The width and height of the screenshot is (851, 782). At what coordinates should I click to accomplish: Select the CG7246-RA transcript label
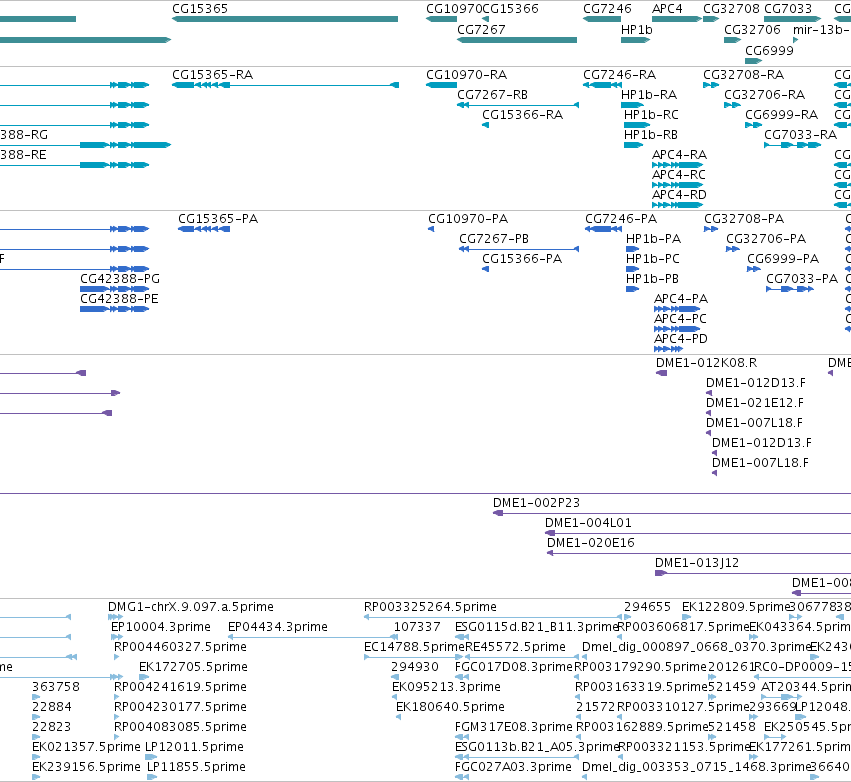pos(620,74)
